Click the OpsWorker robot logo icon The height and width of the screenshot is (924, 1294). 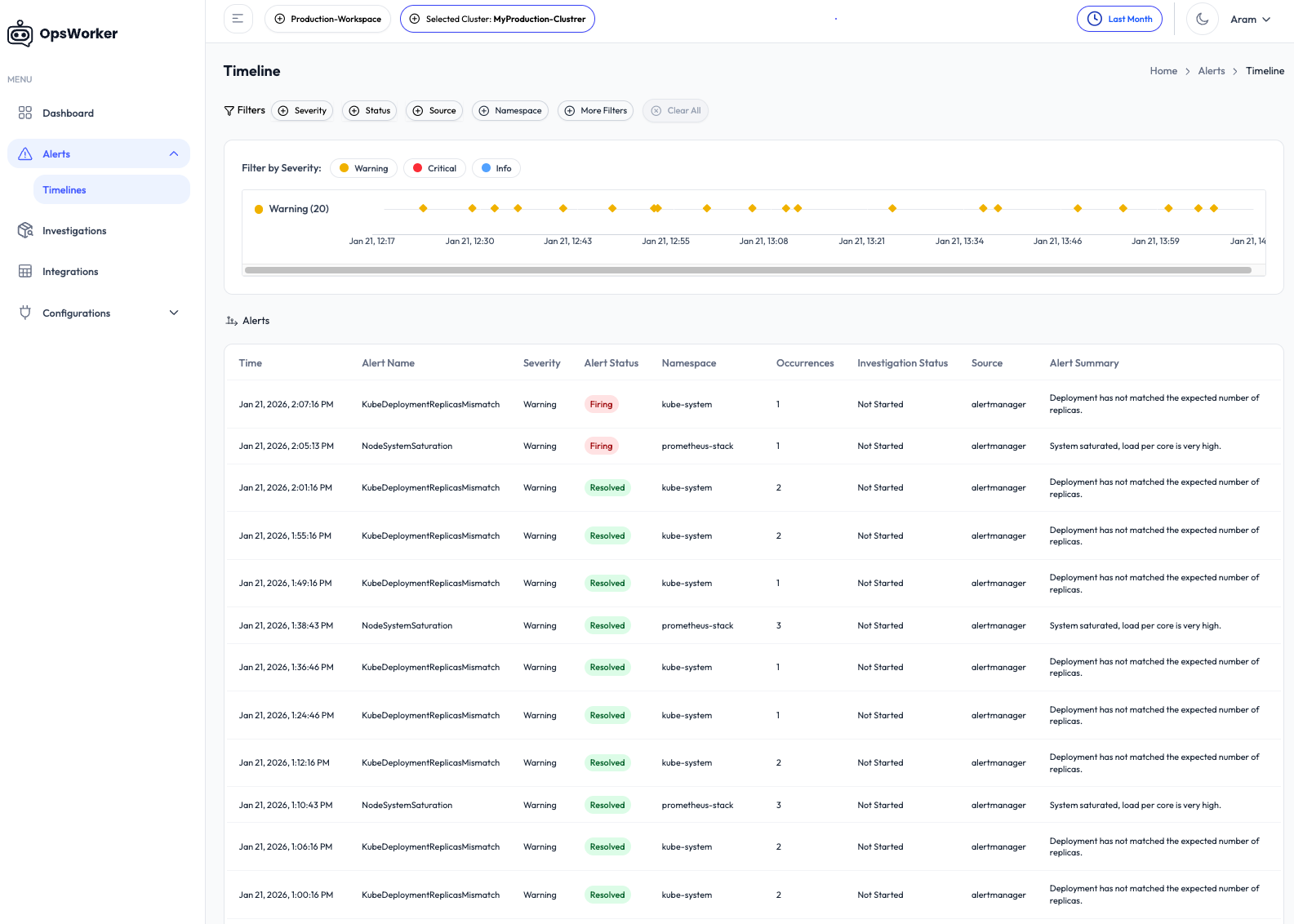tap(20, 33)
